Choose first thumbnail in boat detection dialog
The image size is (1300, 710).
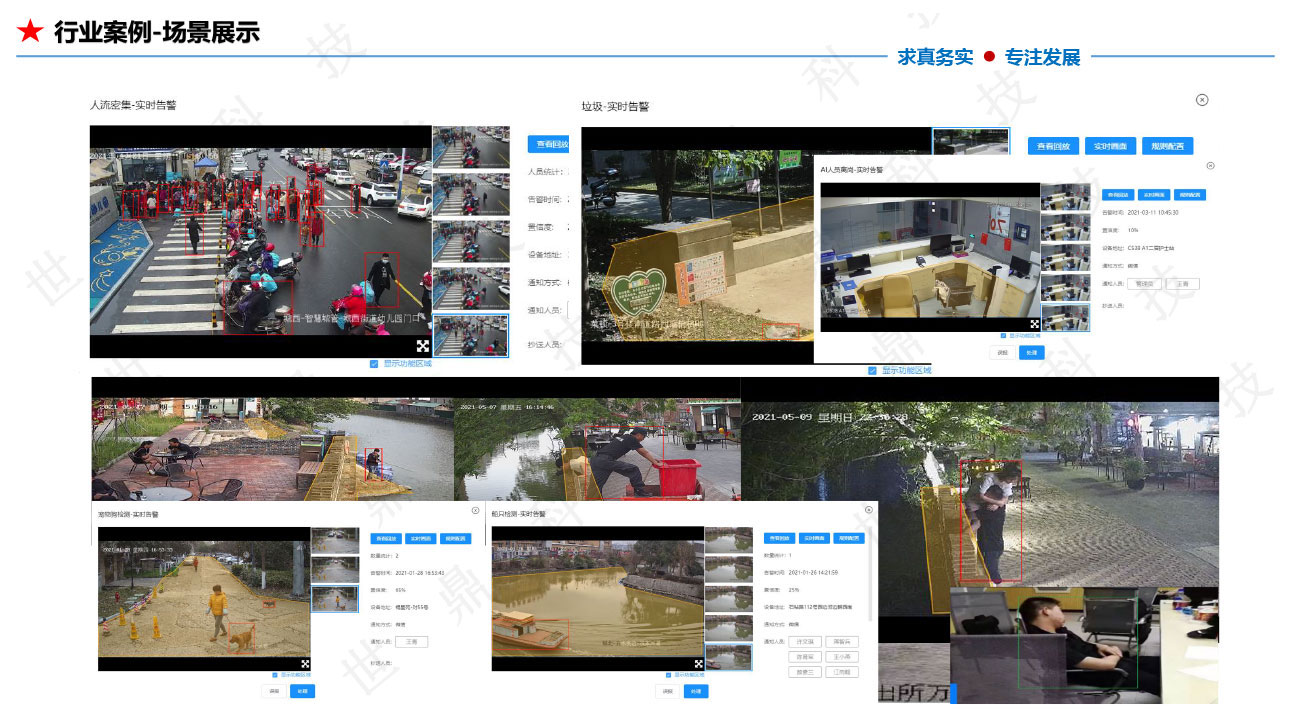point(728,540)
